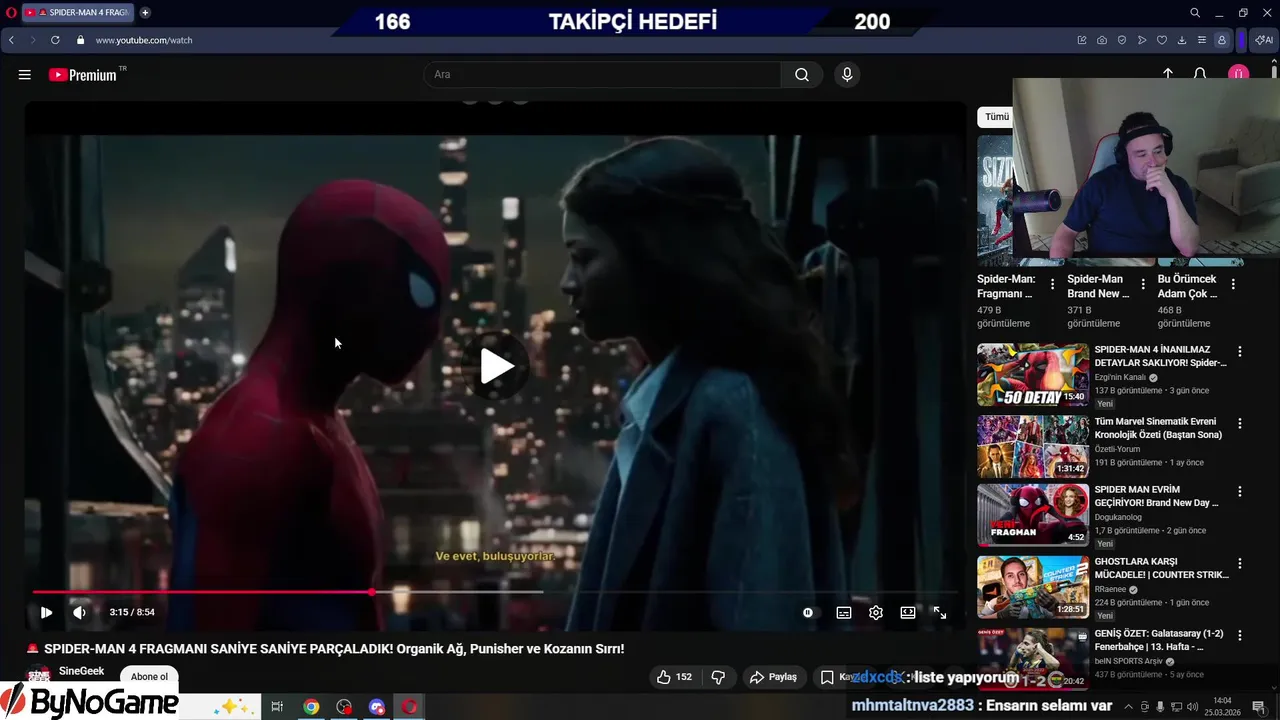Image resolution: width=1280 pixels, height=720 pixels.
Task: Share video with 'Paylaş' button
Action: point(774,677)
